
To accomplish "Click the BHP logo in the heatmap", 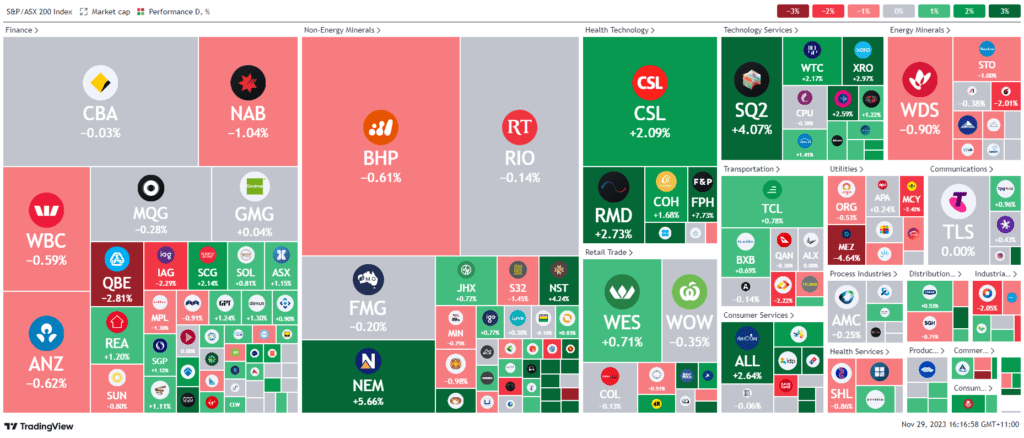I will point(380,126).
